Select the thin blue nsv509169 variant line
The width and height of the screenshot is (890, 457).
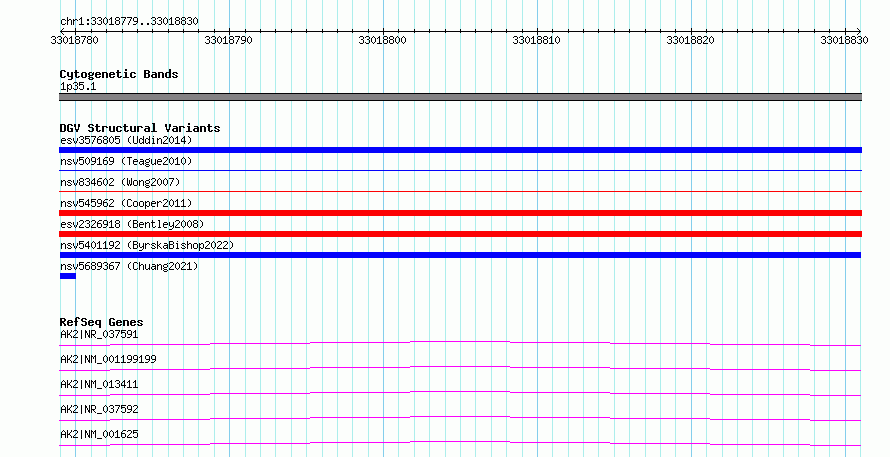coord(460,170)
